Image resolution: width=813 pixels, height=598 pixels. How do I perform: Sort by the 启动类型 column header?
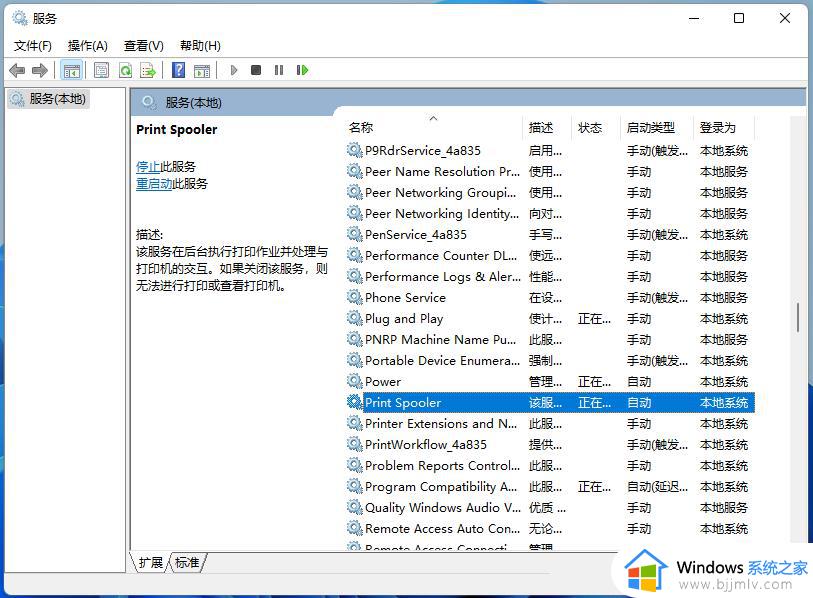tap(657, 128)
